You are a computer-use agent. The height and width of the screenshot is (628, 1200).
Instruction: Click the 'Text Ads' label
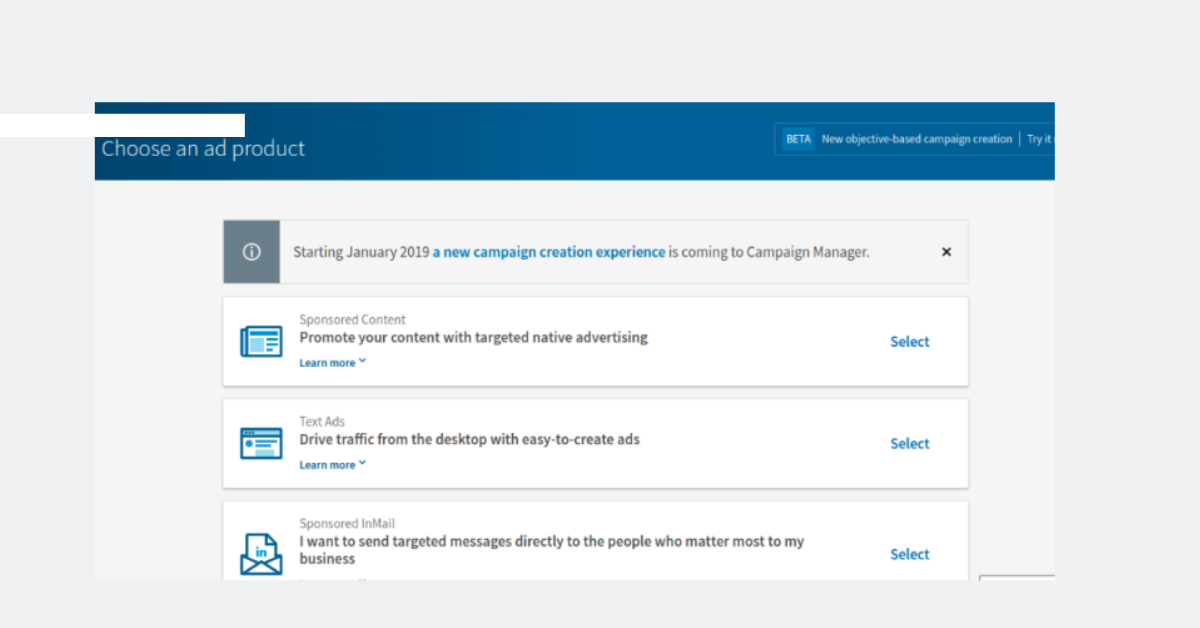click(322, 422)
